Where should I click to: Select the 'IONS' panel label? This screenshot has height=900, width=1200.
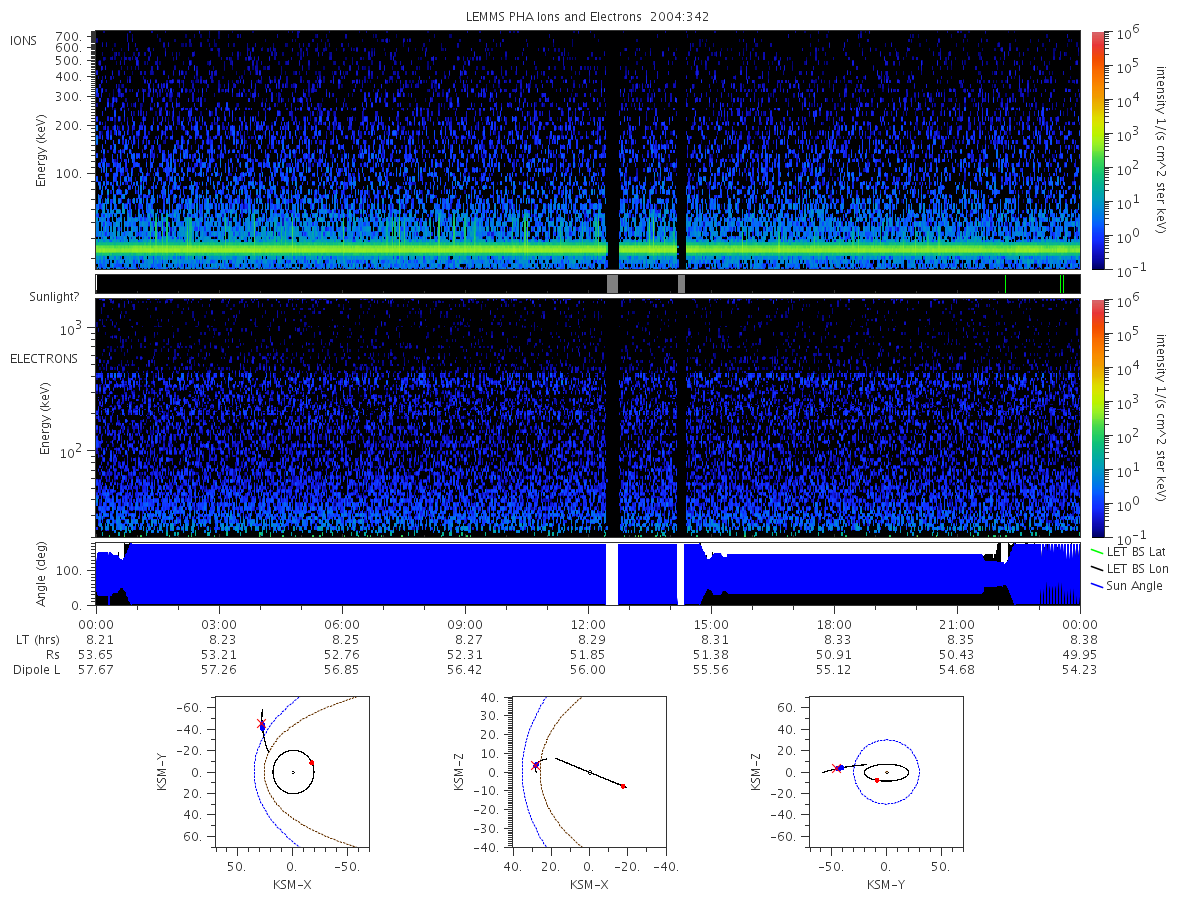coord(24,40)
